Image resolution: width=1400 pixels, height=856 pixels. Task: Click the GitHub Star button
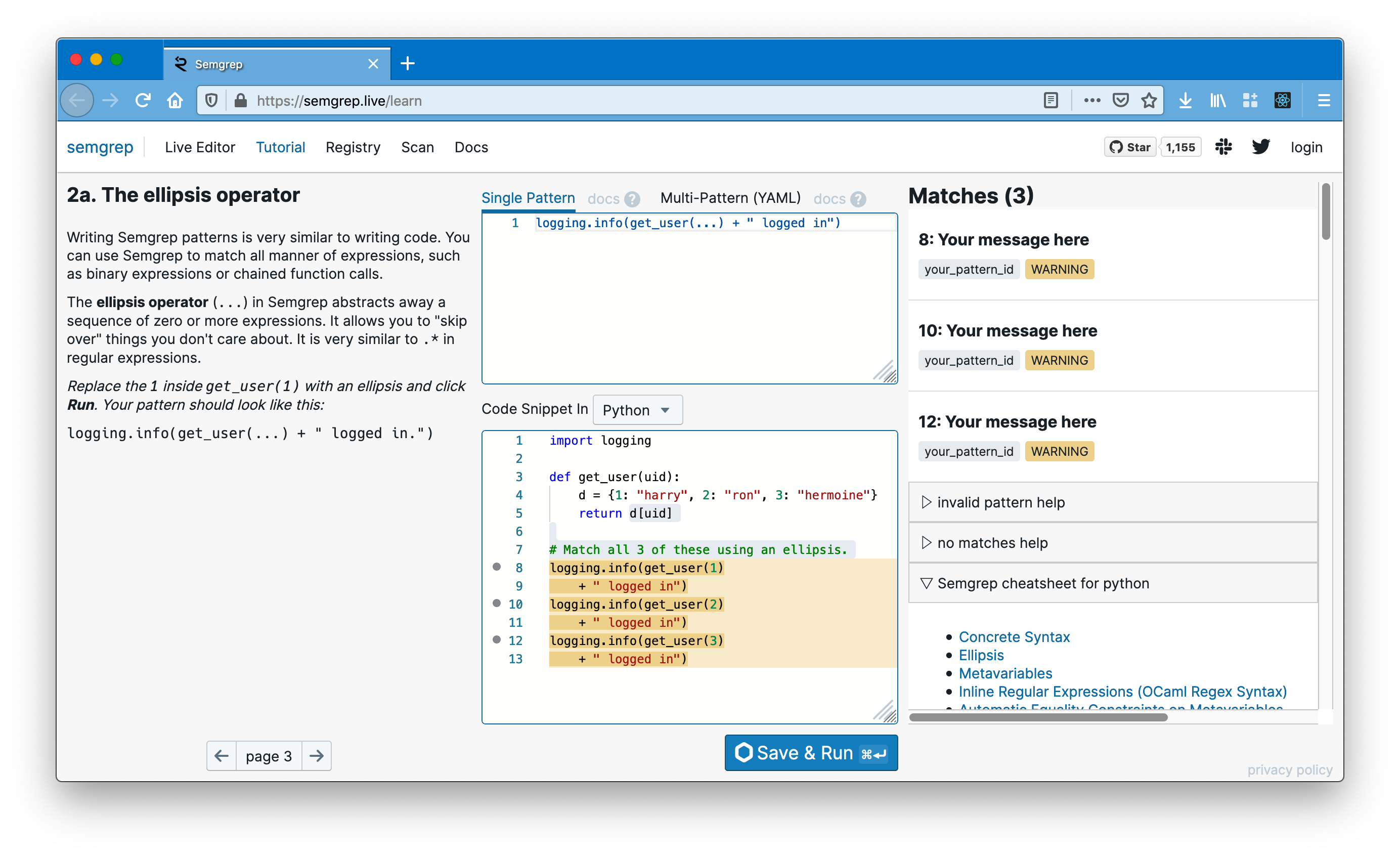coord(1129,147)
